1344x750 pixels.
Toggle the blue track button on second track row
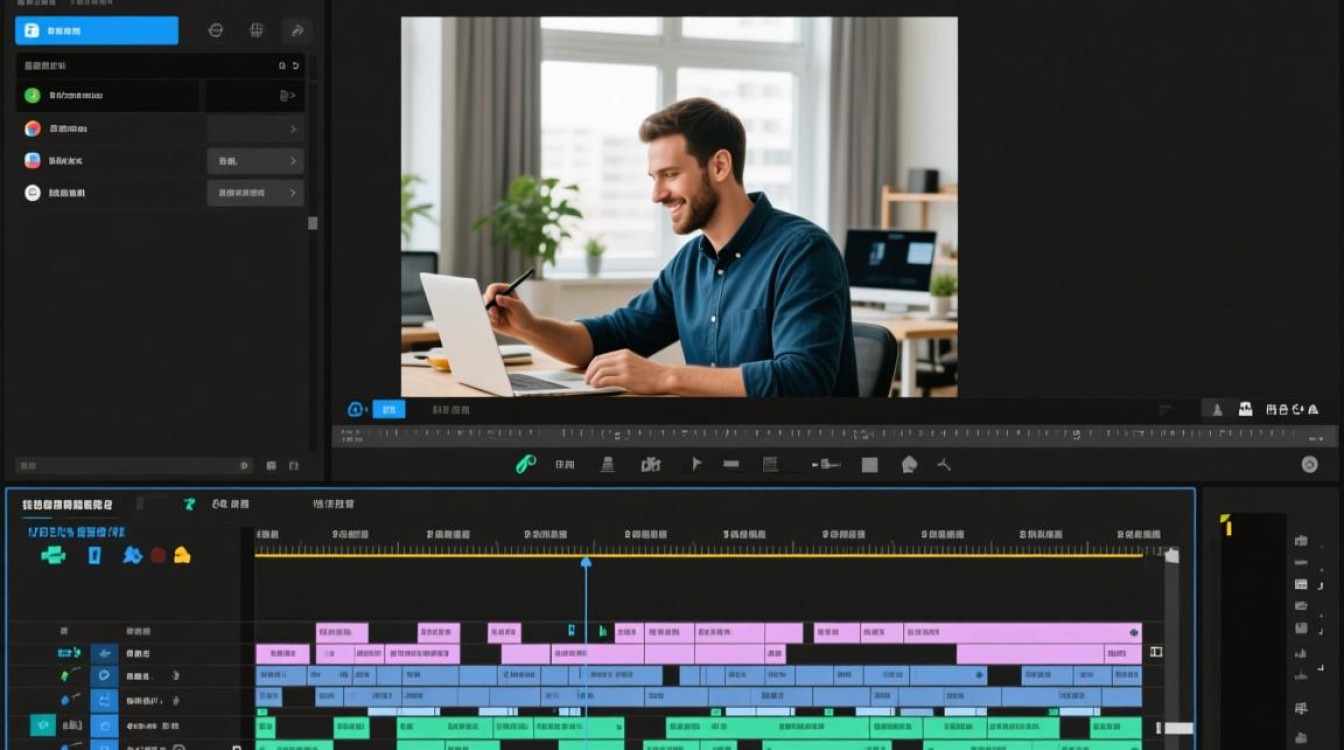[104, 676]
